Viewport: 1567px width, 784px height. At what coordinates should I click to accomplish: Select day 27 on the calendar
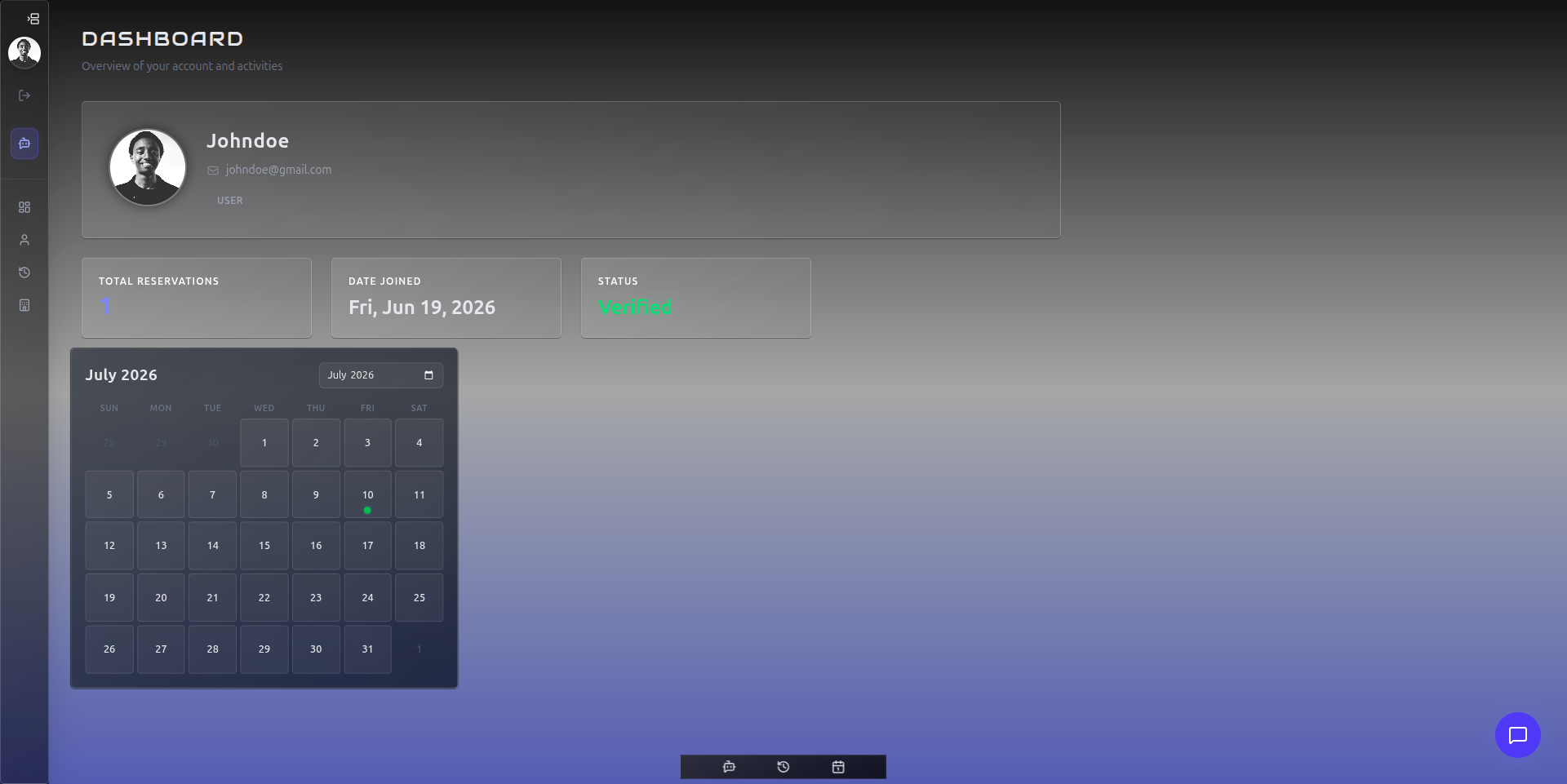click(x=161, y=649)
